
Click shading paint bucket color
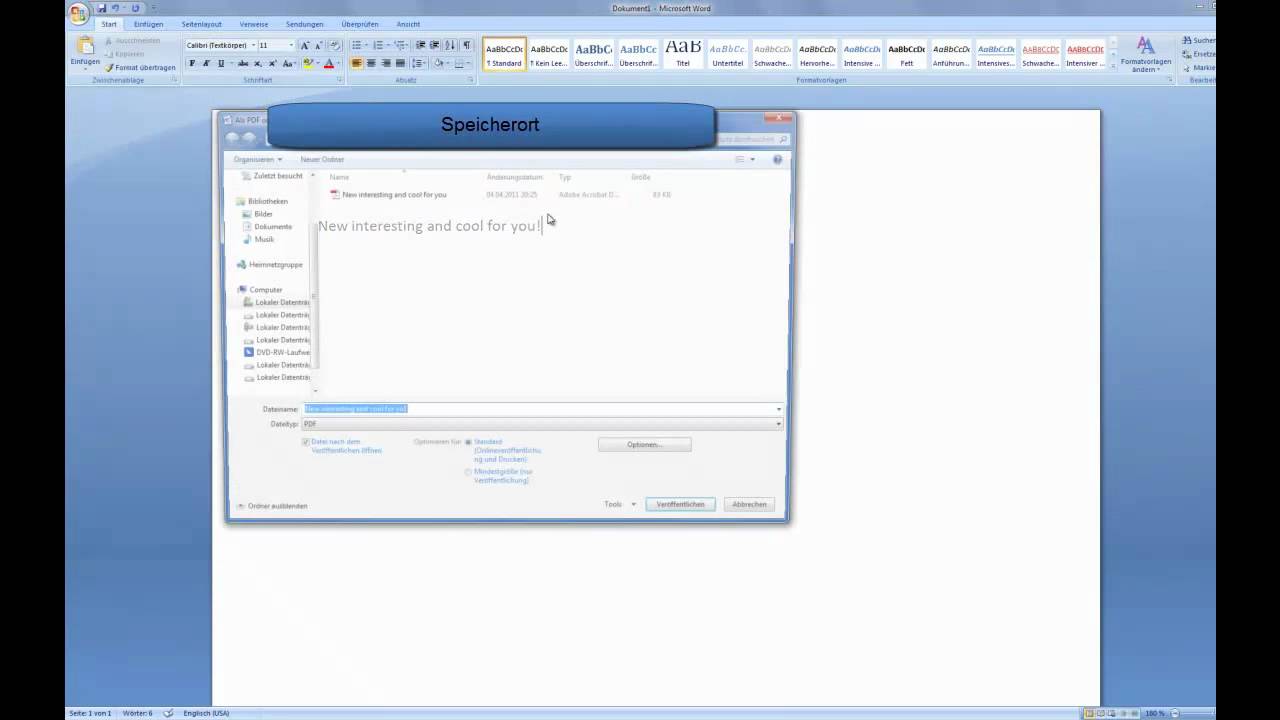point(441,63)
